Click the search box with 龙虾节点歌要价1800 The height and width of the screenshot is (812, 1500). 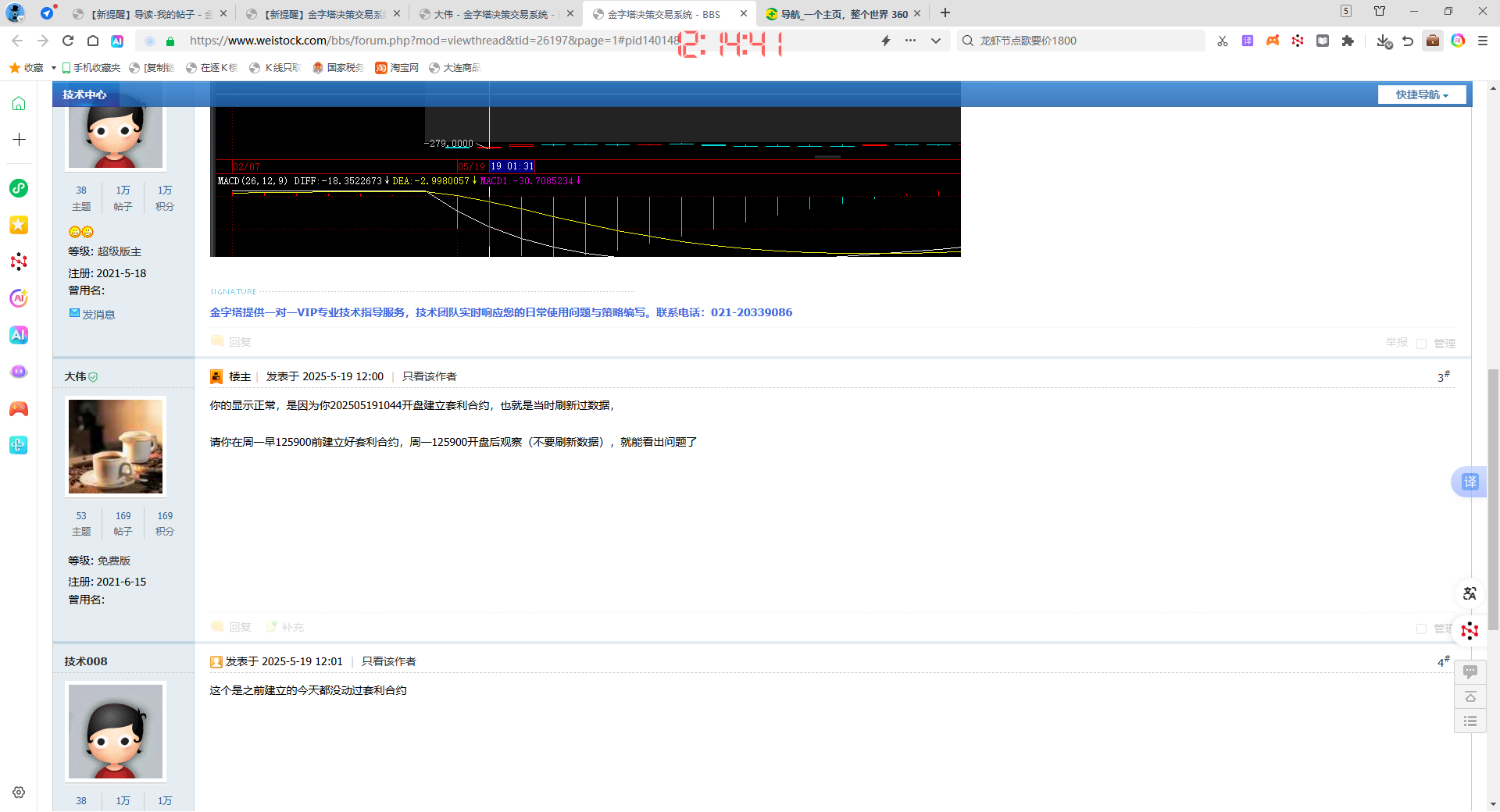tap(1081, 41)
